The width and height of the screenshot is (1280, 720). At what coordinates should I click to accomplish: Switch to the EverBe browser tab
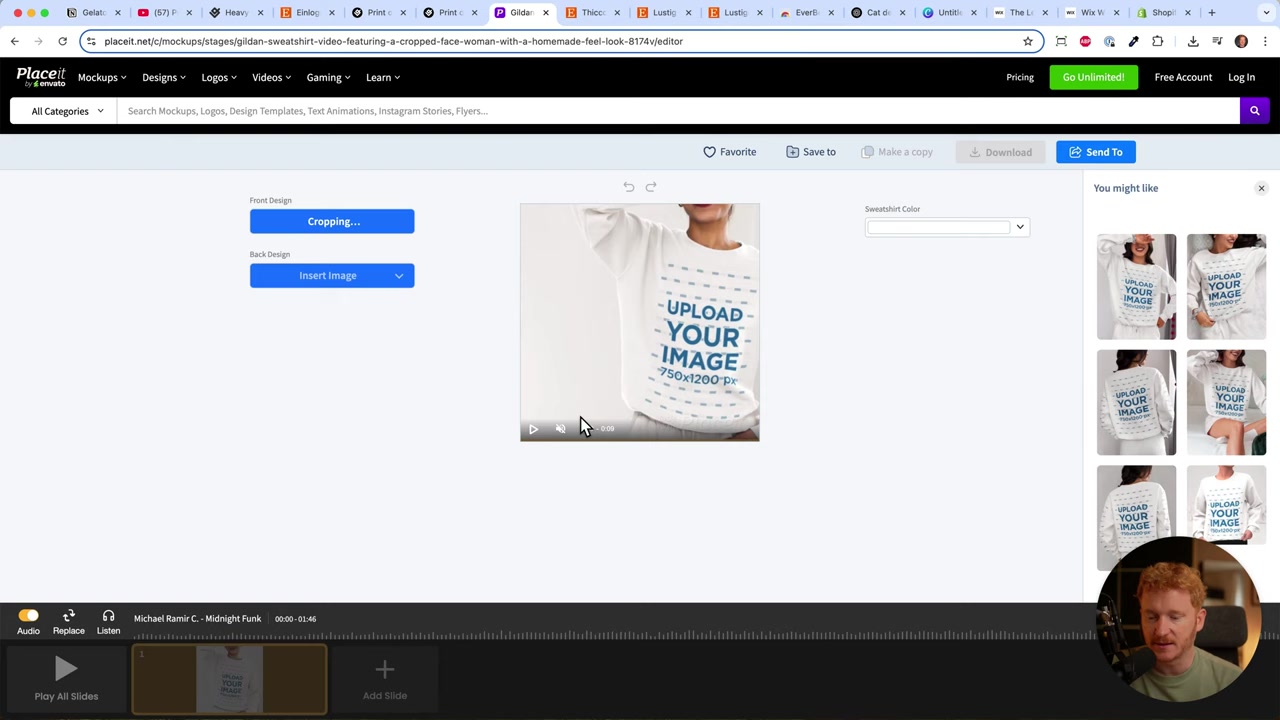point(806,13)
